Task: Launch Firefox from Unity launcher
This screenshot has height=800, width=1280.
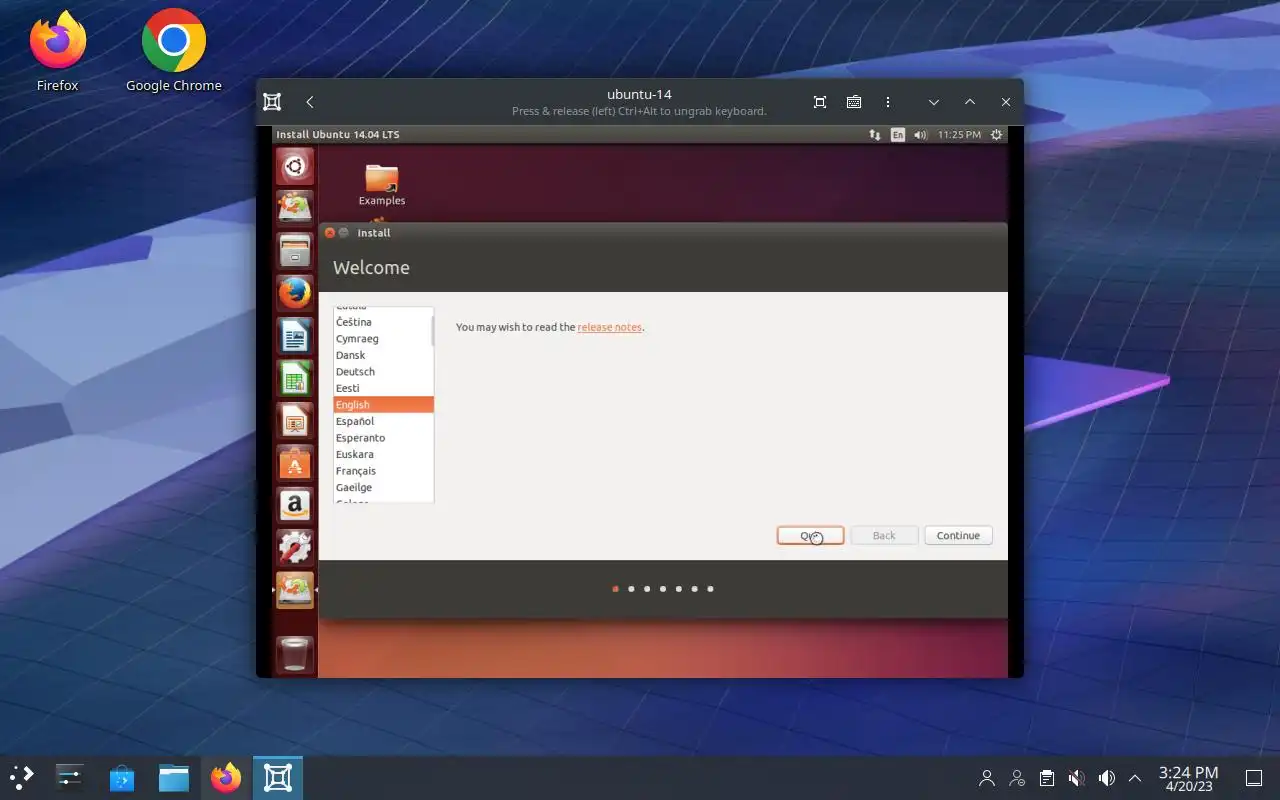Action: pyautogui.click(x=295, y=293)
